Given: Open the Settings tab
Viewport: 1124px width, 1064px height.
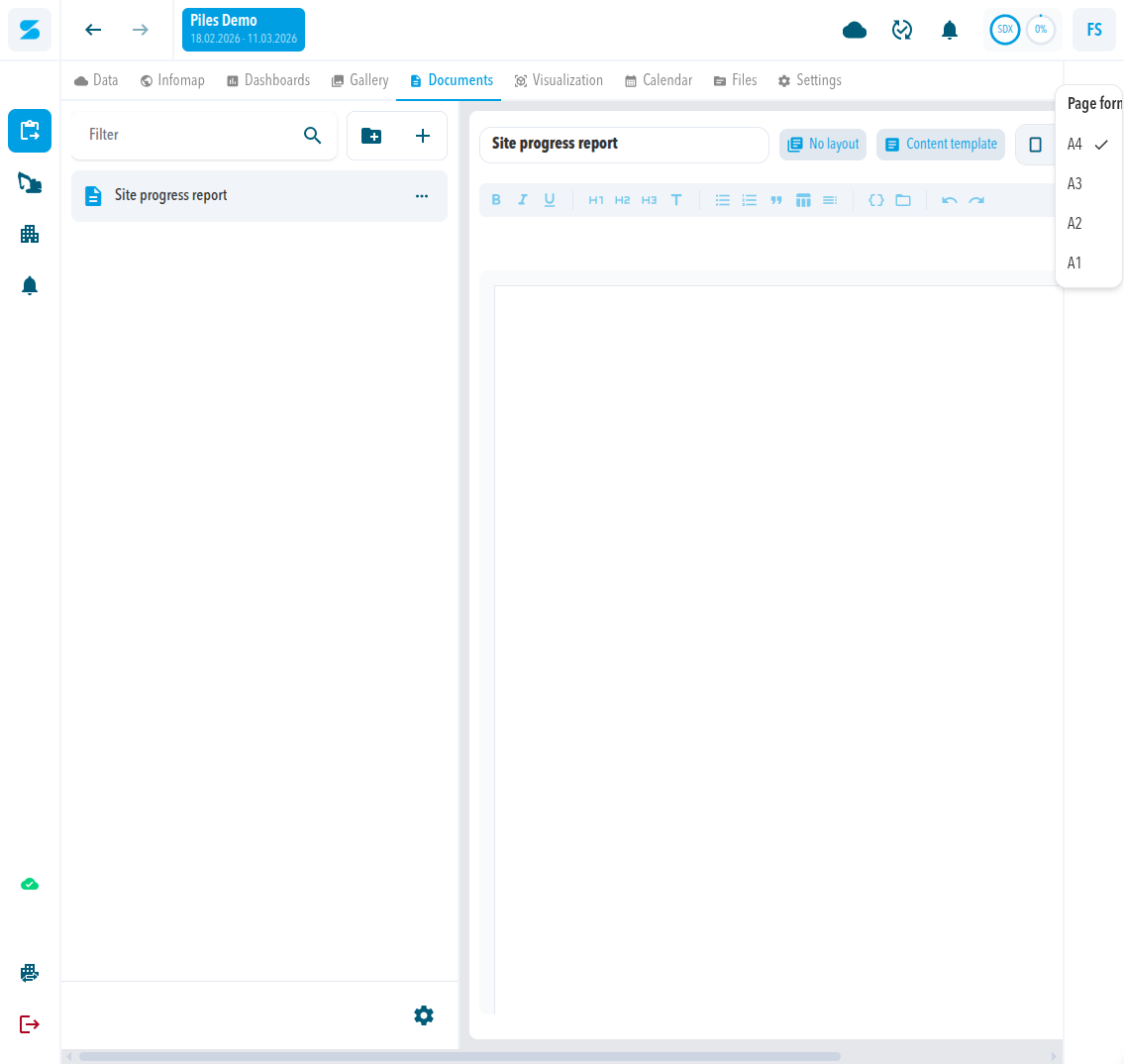Looking at the screenshot, I should click(809, 80).
